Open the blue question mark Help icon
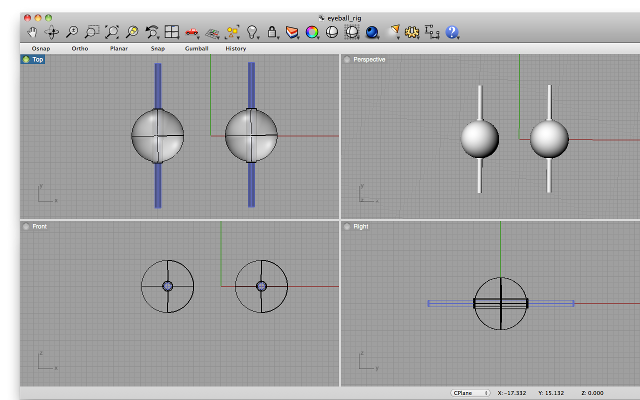 coord(452,32)
